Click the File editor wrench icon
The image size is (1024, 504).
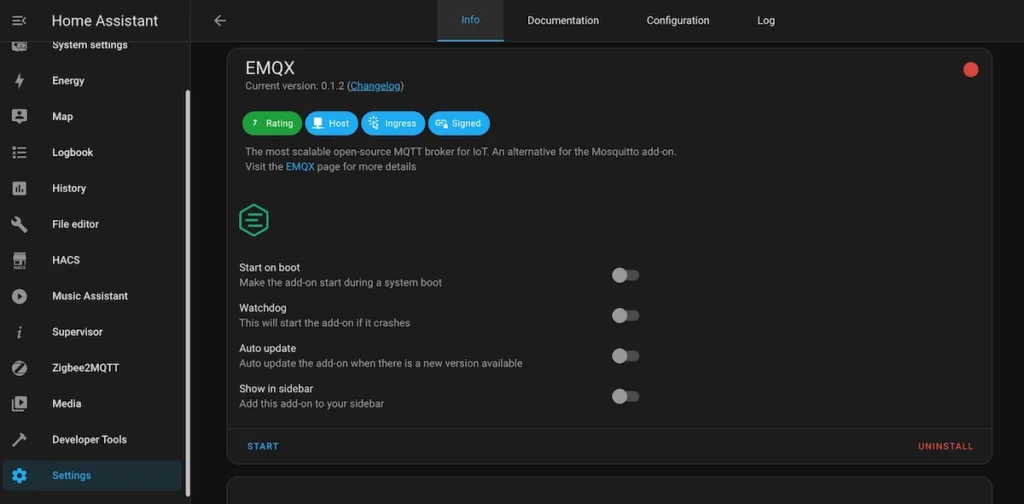19,225
